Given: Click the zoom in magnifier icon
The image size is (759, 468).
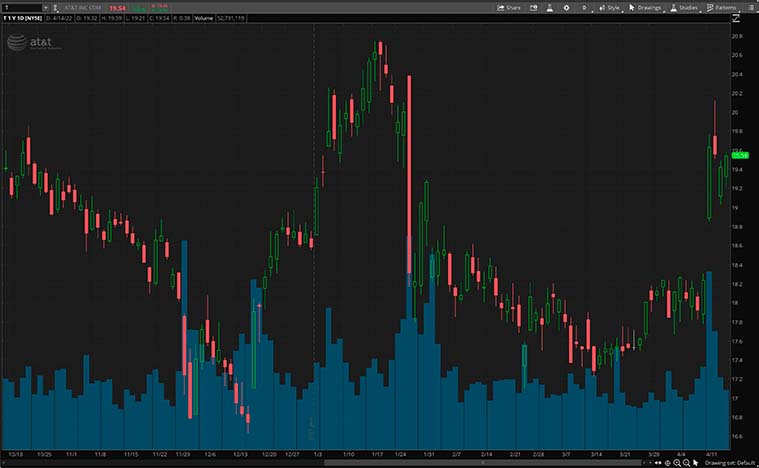Looking at the screenshot, I should point(677,463).
